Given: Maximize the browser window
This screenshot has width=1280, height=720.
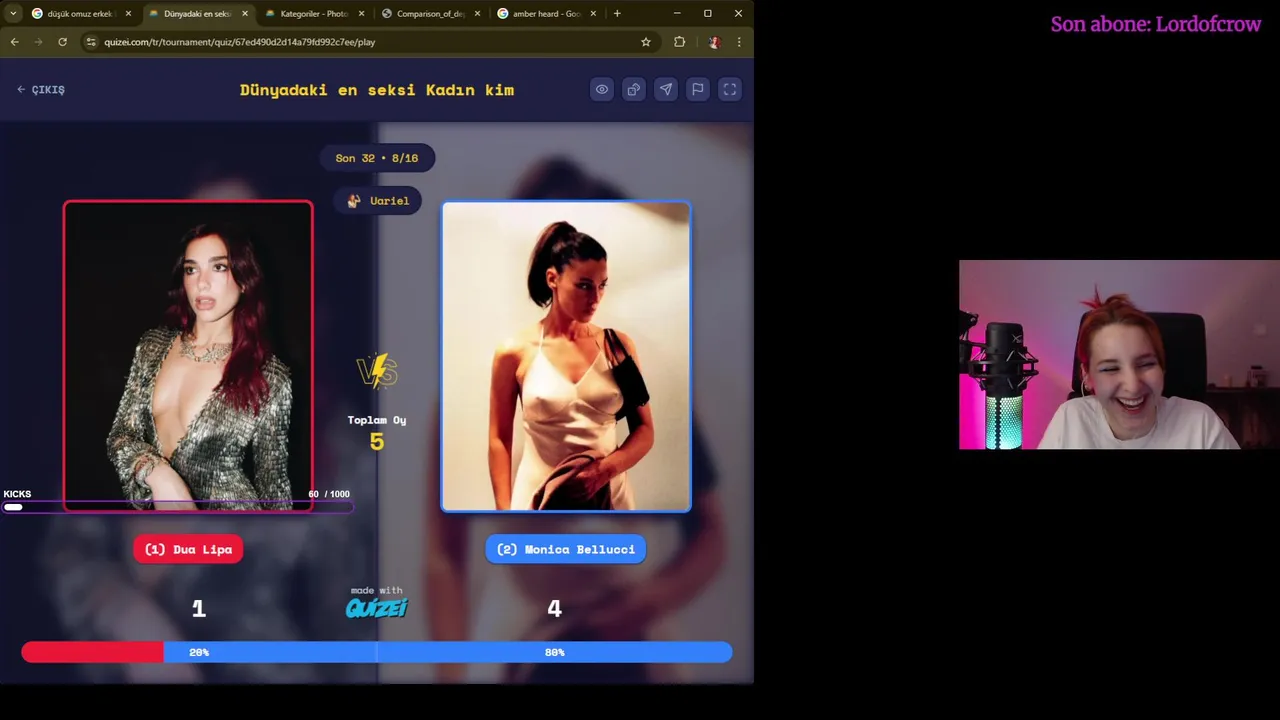Looking at the screenshot, I should (708, 13).
